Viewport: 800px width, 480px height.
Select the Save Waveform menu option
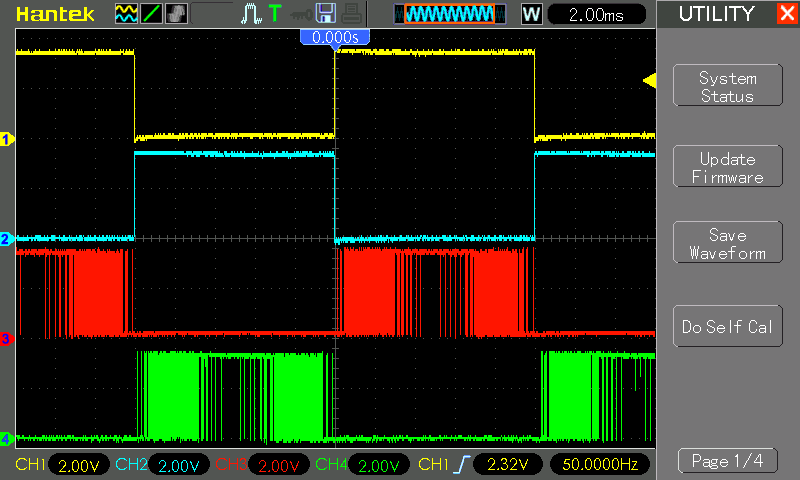pyautogui.click(x=727, y=244)
